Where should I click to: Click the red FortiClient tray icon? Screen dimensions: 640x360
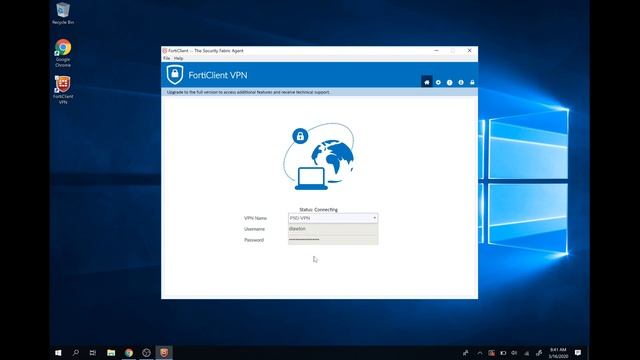[491, 353]
